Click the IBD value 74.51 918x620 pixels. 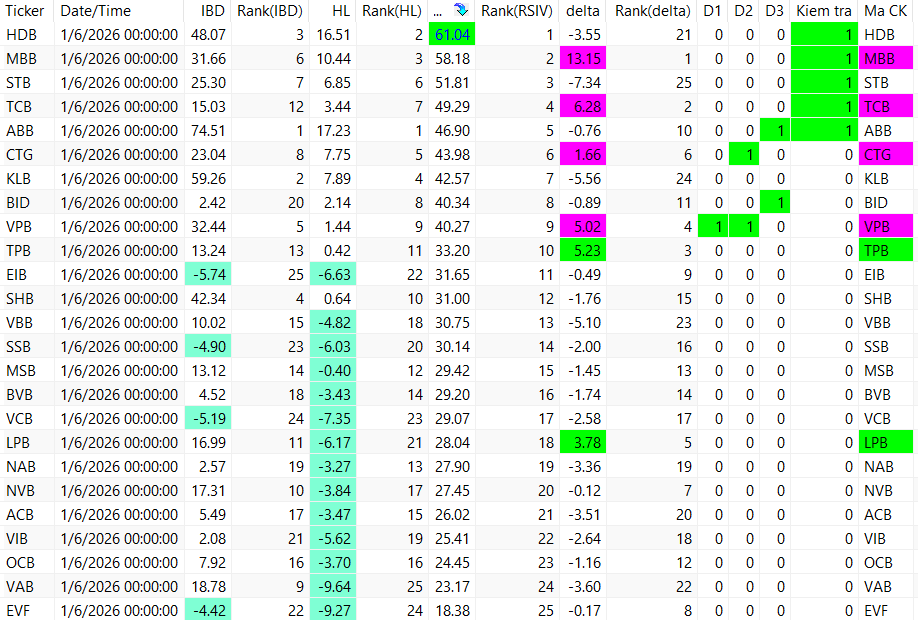click(x=208, y=131)
